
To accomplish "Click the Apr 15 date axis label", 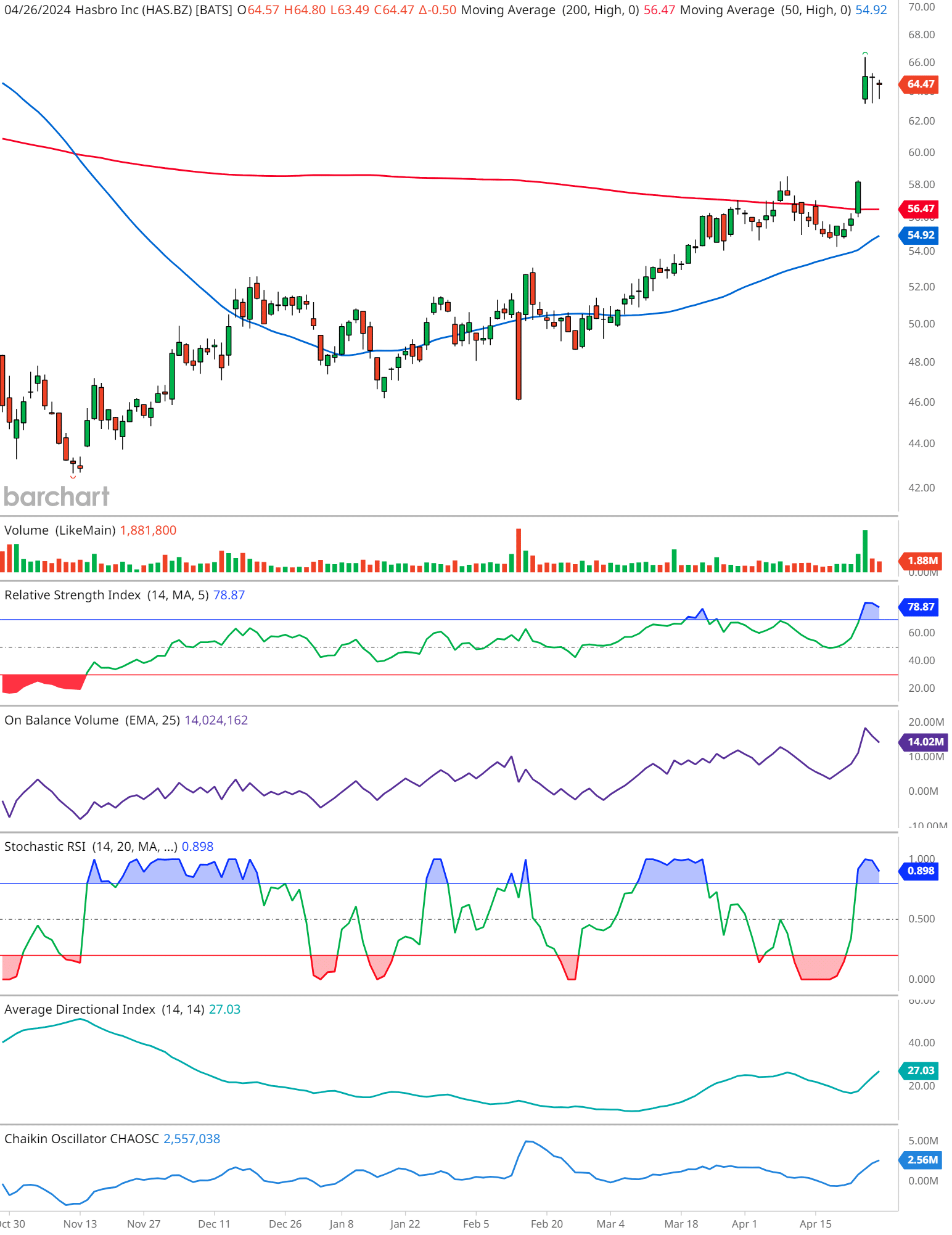I will (815, 1224).
